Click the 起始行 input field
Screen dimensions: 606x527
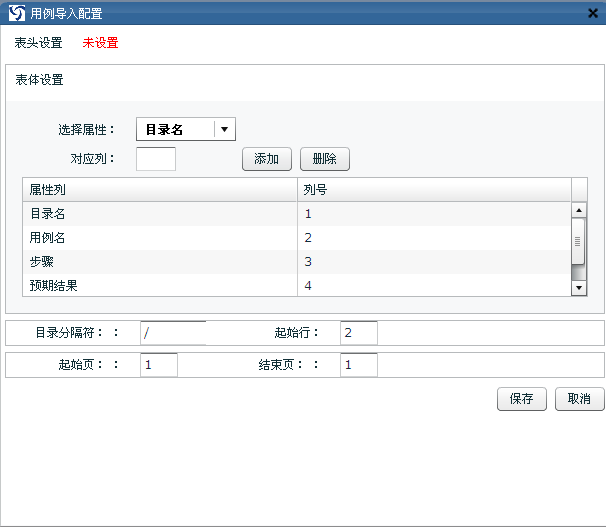point(359,333)
